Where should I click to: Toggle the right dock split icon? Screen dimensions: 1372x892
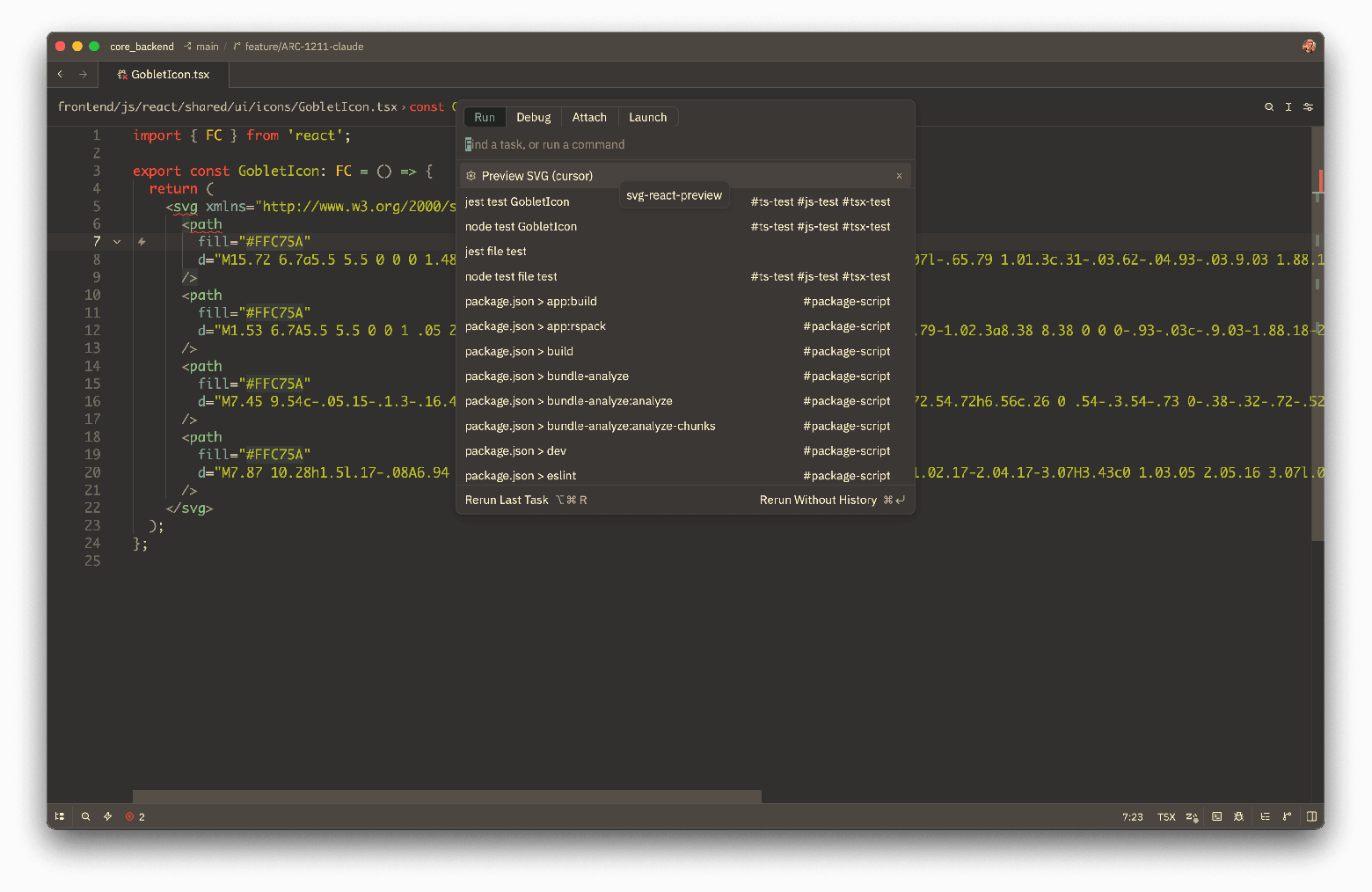[1311, 816]
